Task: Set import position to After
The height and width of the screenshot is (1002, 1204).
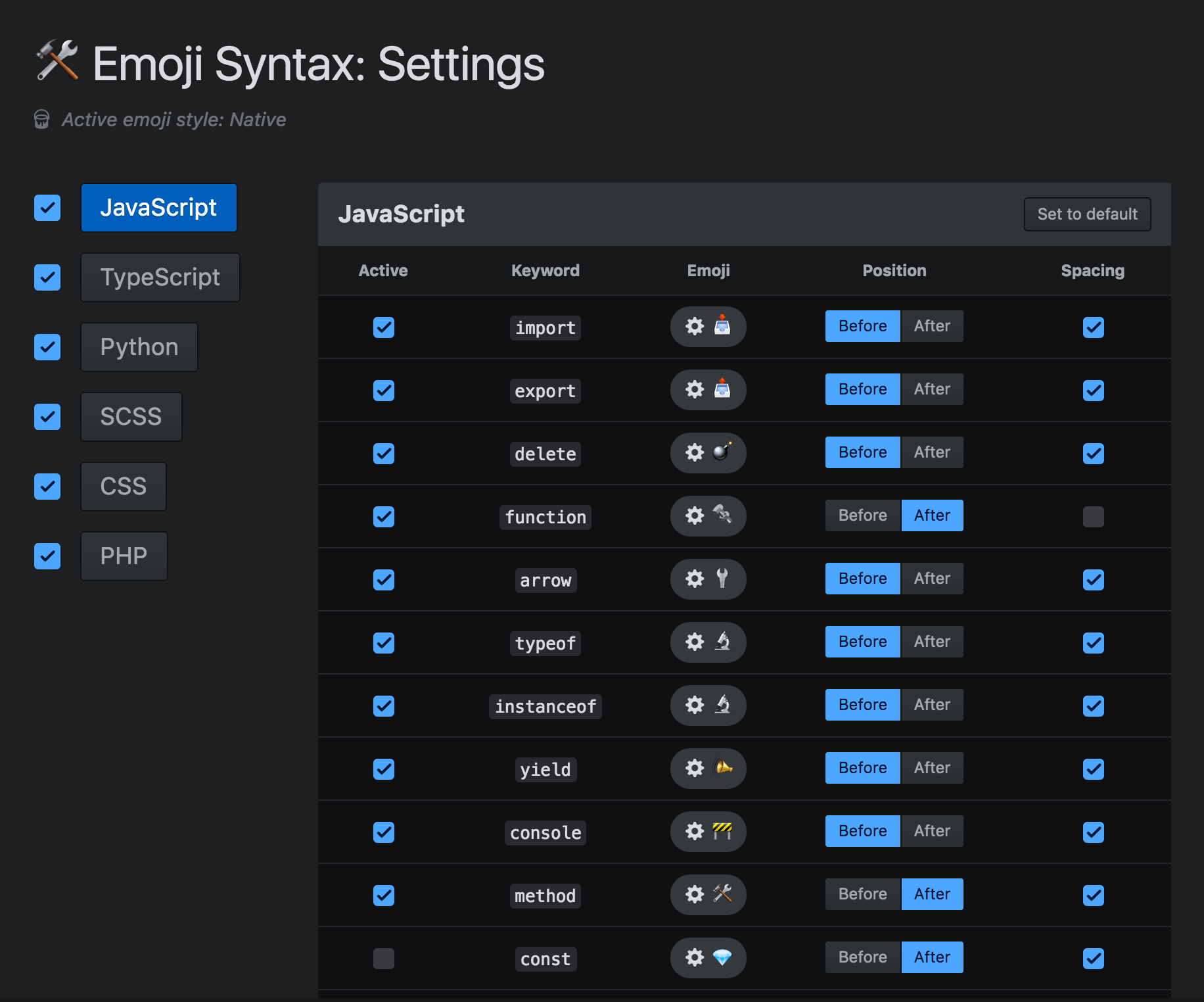Action: [932, 326]
